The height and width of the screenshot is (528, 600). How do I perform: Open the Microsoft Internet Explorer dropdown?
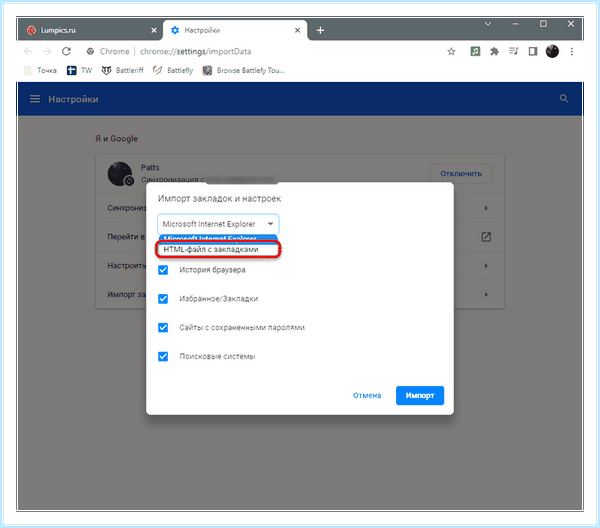[x=218, y=224]
